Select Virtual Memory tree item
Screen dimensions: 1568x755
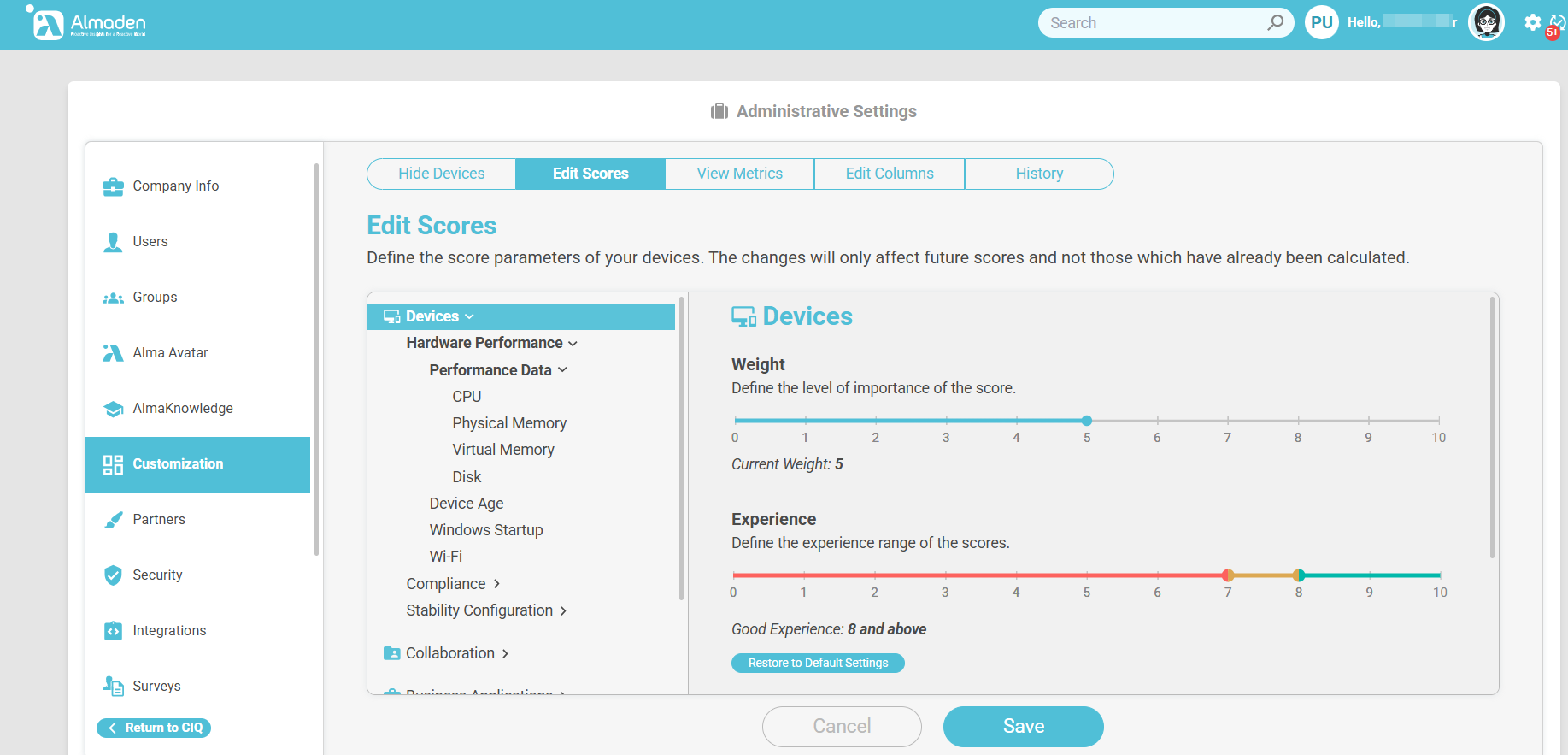point(503,450)
